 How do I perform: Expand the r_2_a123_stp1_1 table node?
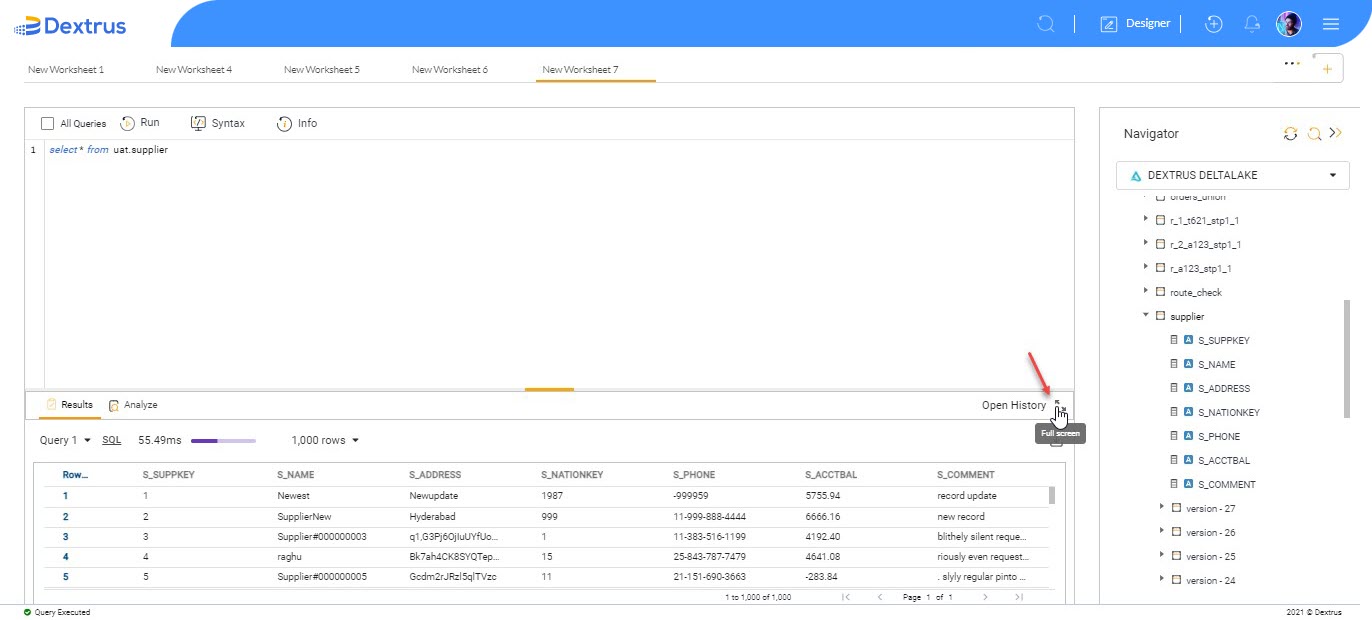[1146, 244]
